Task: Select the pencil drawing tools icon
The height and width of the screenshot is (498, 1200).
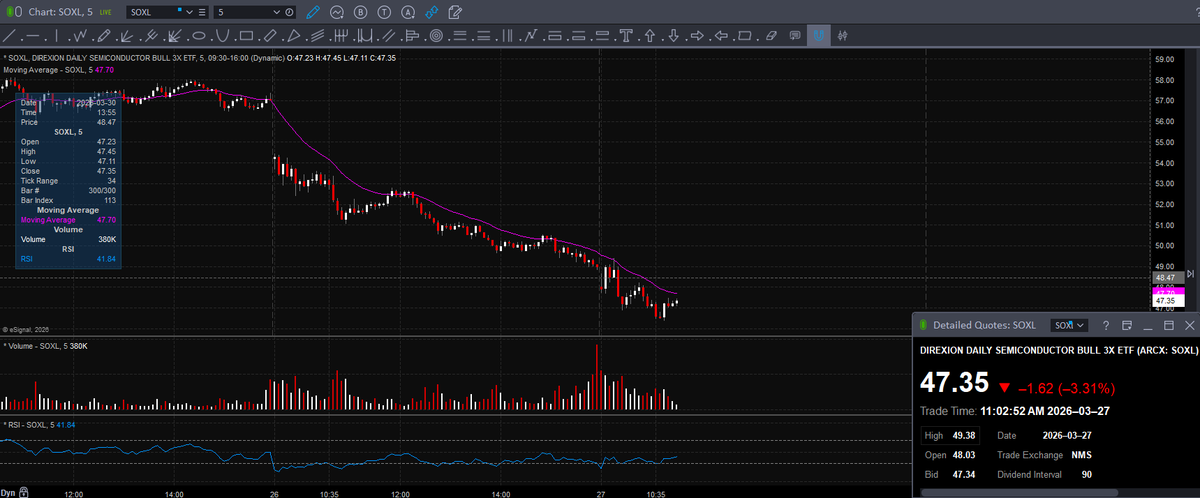Action: 313,13
